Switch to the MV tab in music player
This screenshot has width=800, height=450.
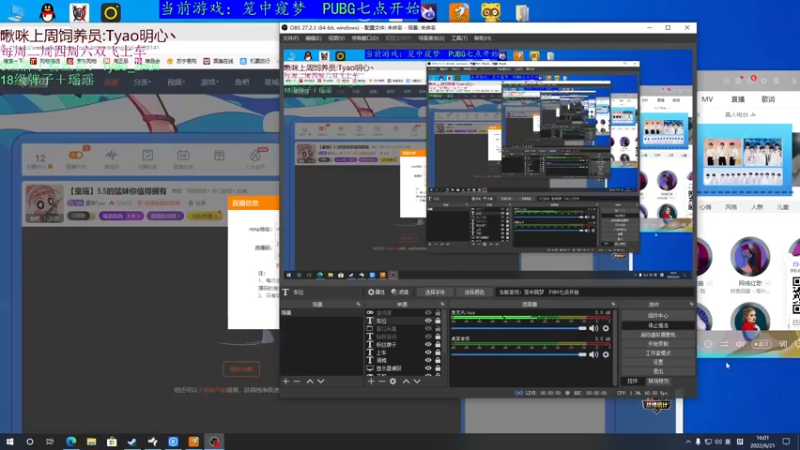(707, 99)
